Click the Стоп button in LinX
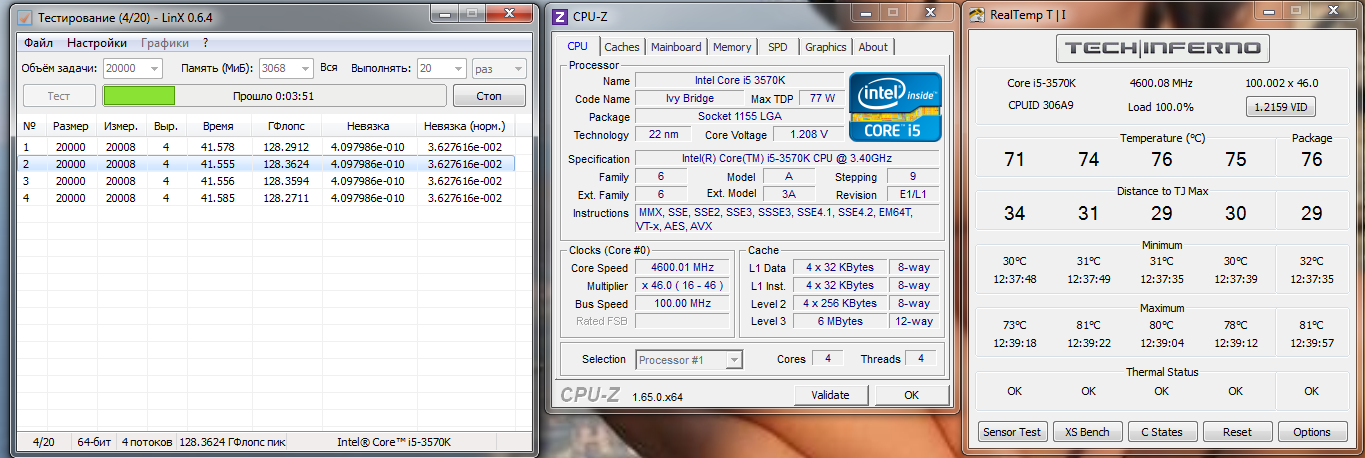 [489, 96]
